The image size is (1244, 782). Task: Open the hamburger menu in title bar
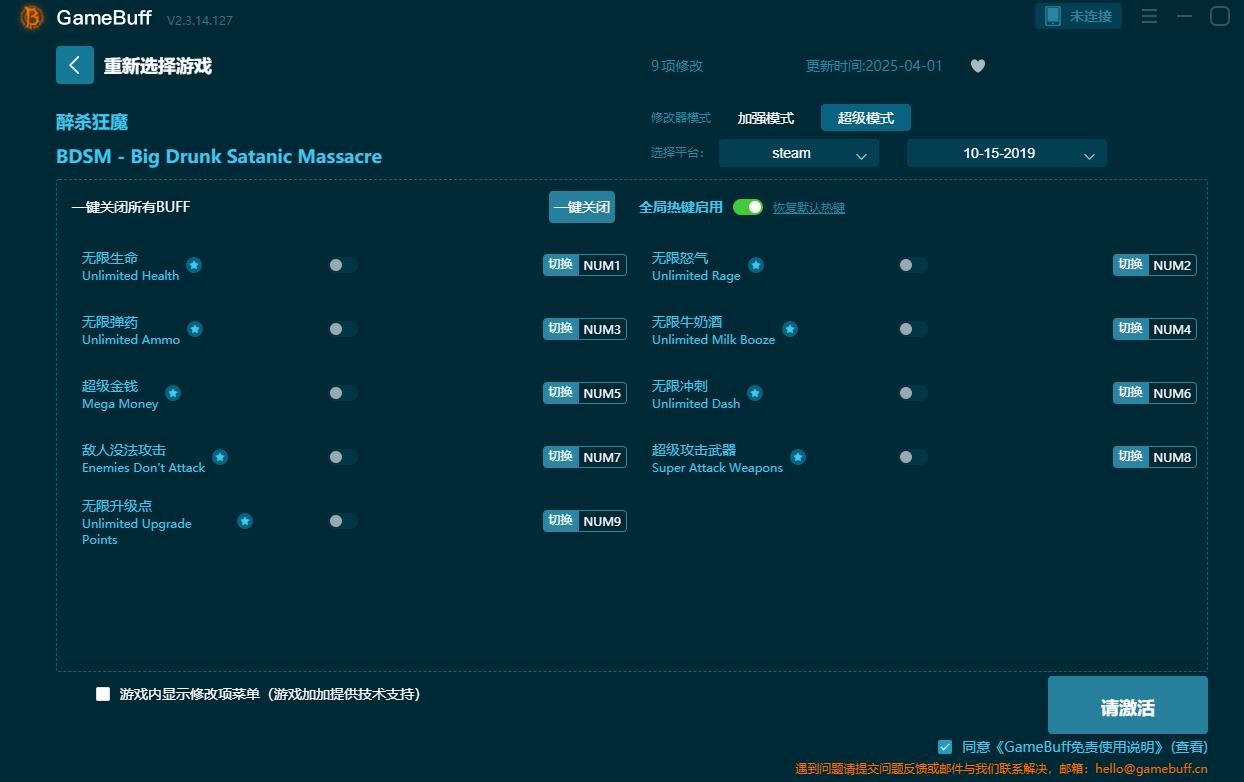point(1149,16)
